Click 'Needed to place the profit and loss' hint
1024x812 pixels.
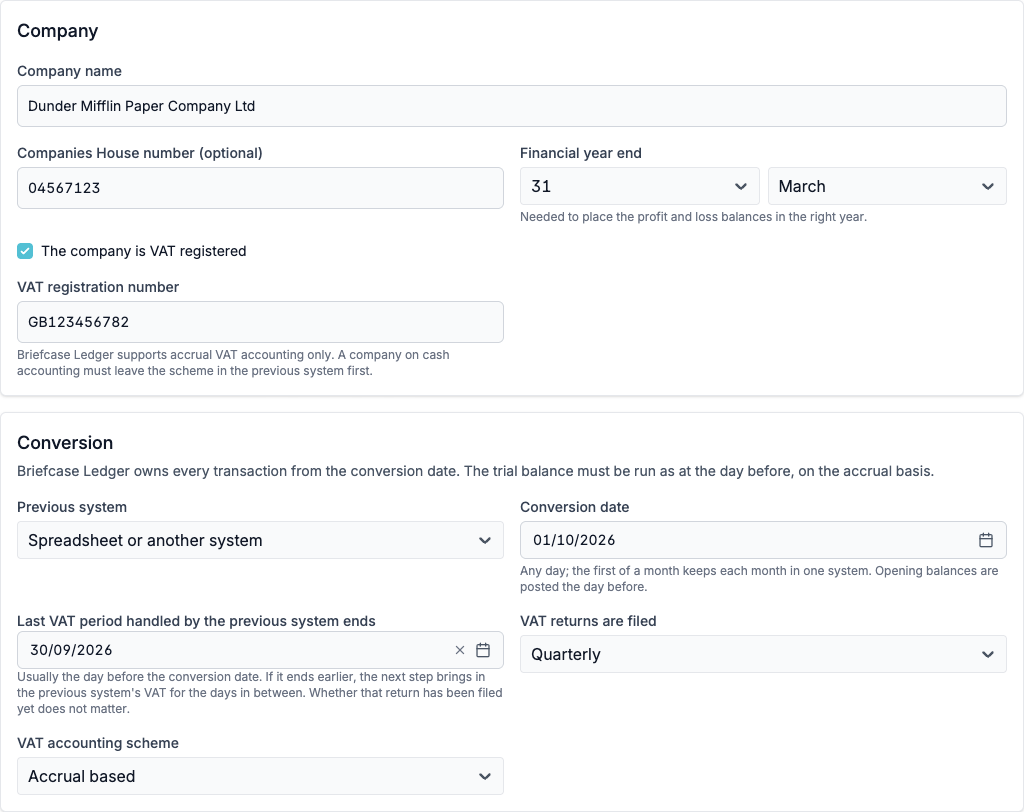[x=694, y=217]
